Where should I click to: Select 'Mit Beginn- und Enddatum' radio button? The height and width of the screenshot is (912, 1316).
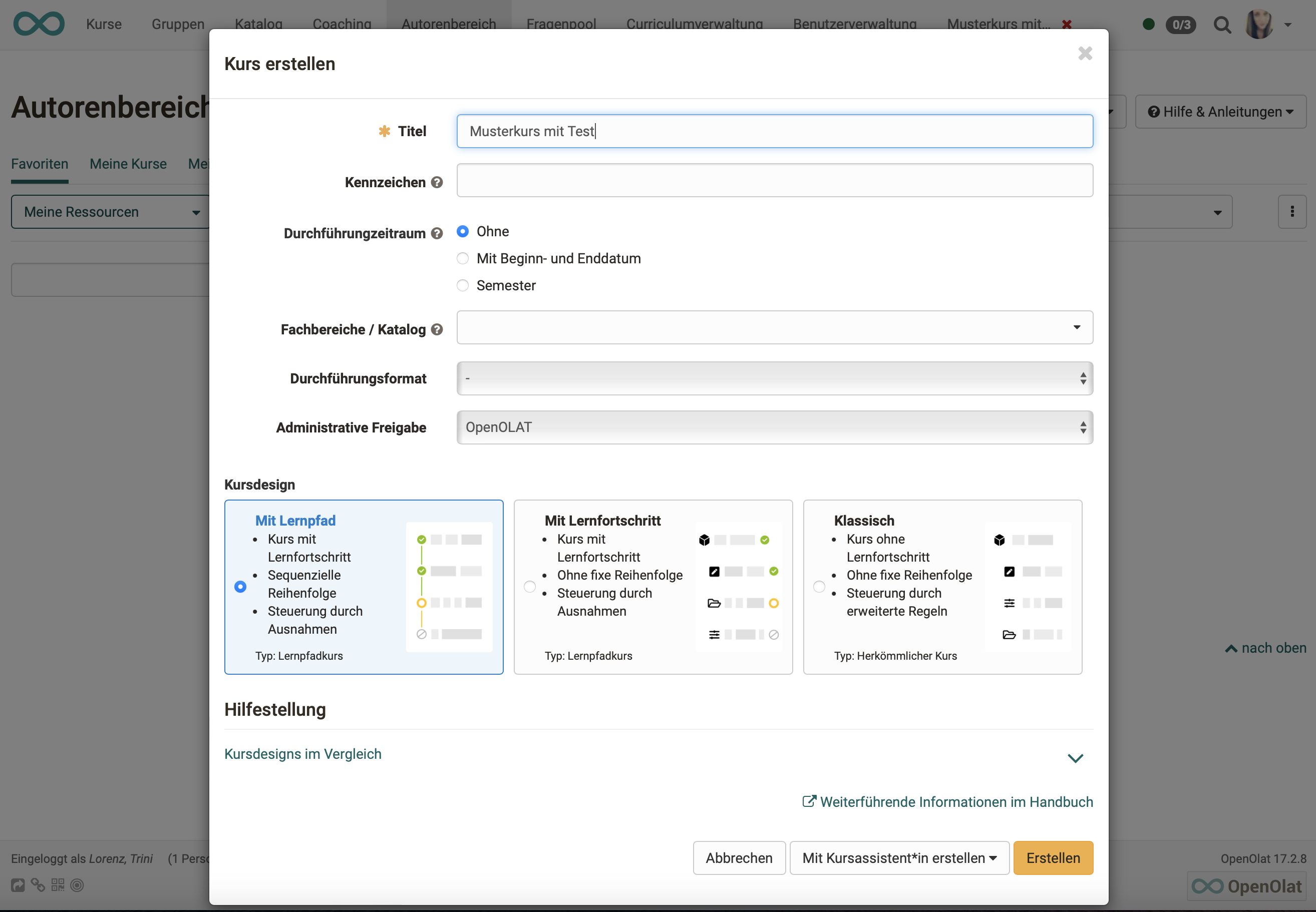(x=463, y=258)
